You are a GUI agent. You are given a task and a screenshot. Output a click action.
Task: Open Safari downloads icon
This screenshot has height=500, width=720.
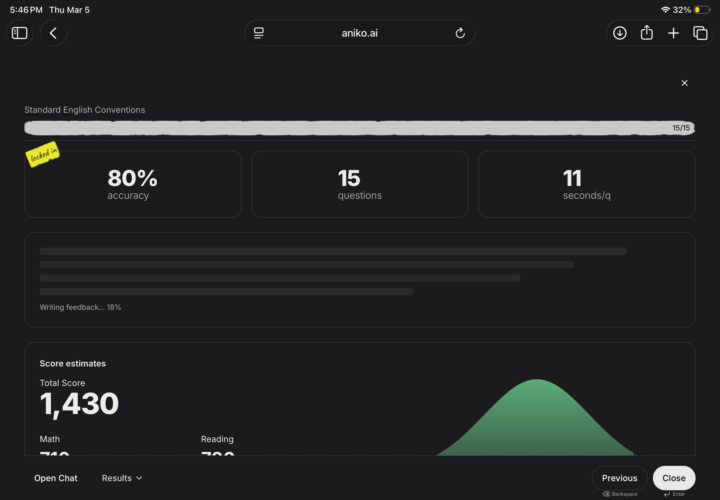(x=620, y=33)
